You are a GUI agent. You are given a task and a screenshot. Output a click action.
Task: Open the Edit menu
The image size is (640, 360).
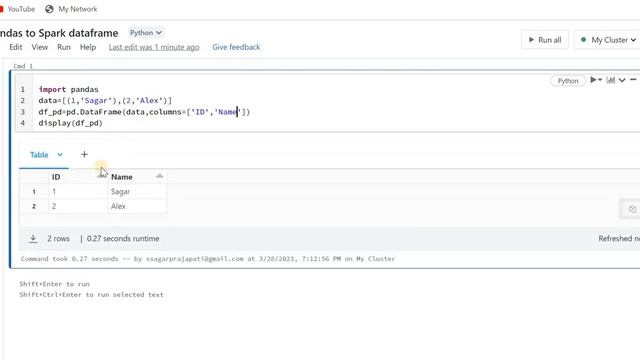[x=16, y=47]
